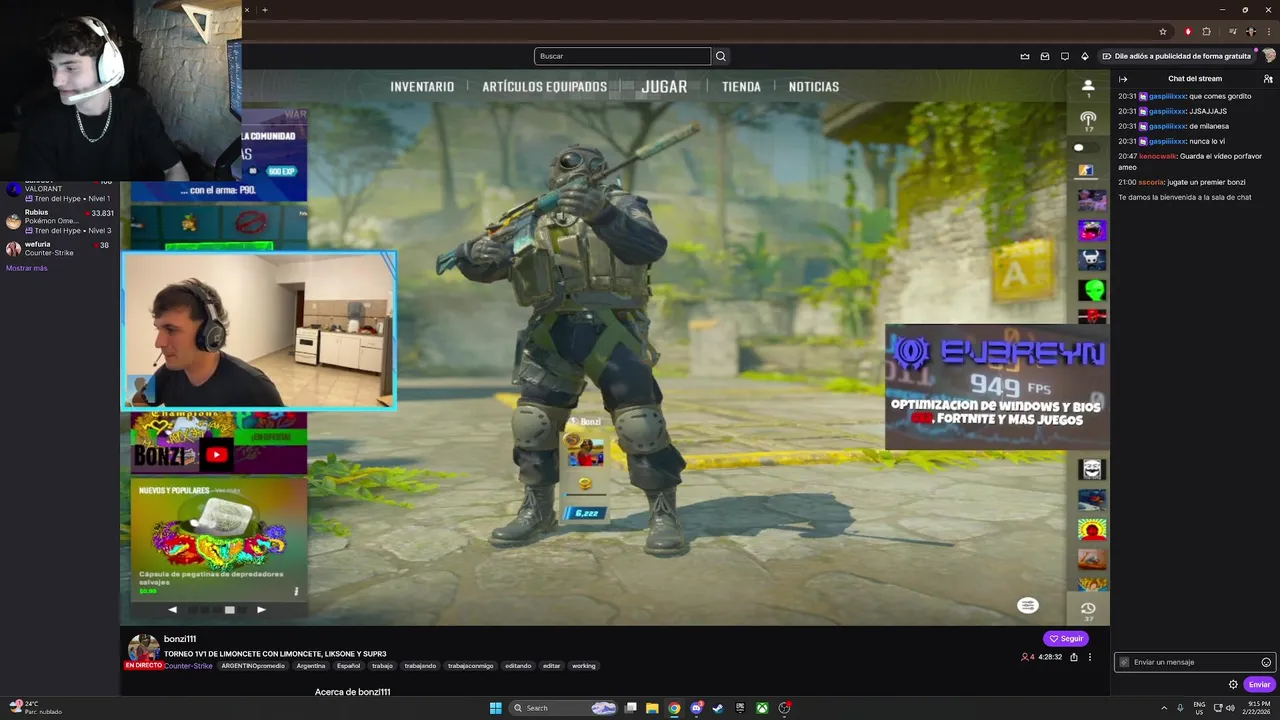The height and width of the screenshot is (720, 1280).
Task: Open stream more options three-dots
Action: pyautogui.click(x=1090, y=657)
